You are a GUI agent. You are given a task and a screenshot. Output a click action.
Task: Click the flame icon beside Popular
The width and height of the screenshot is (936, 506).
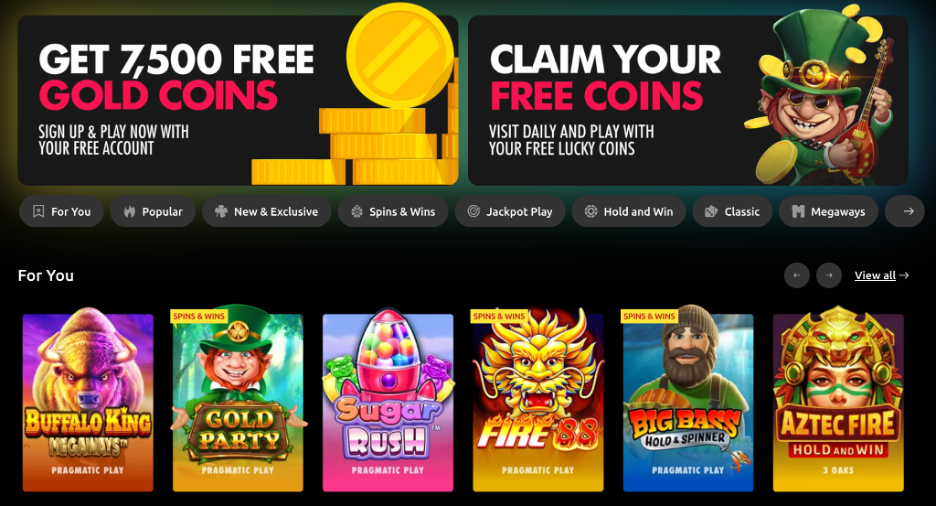pyautogui.click(x=130, y=211)
